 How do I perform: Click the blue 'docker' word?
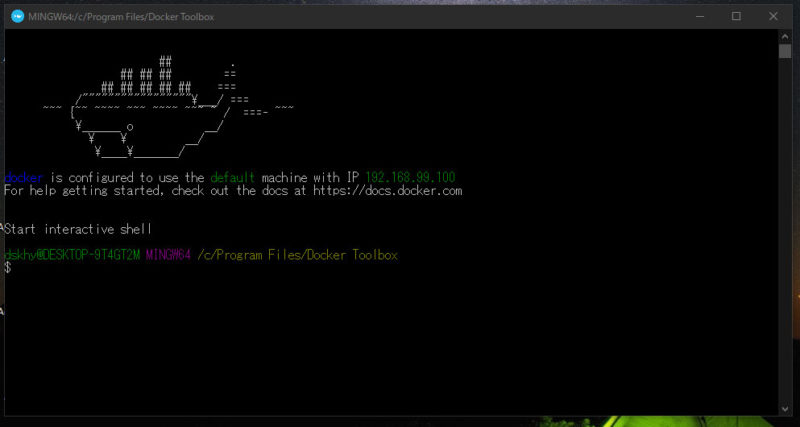pyautogui.click(x=23, y=178)
